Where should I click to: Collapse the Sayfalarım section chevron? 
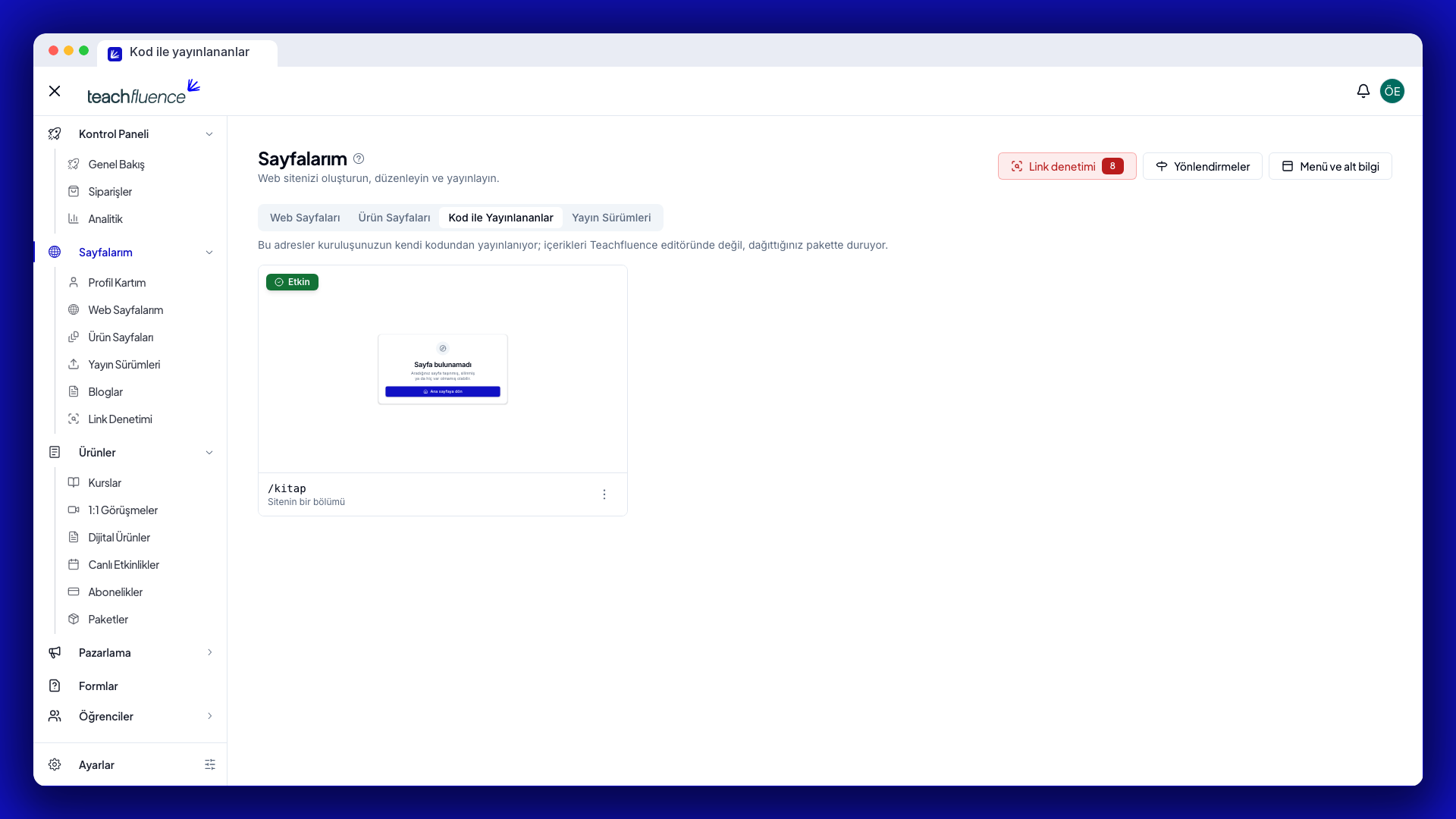209,253
